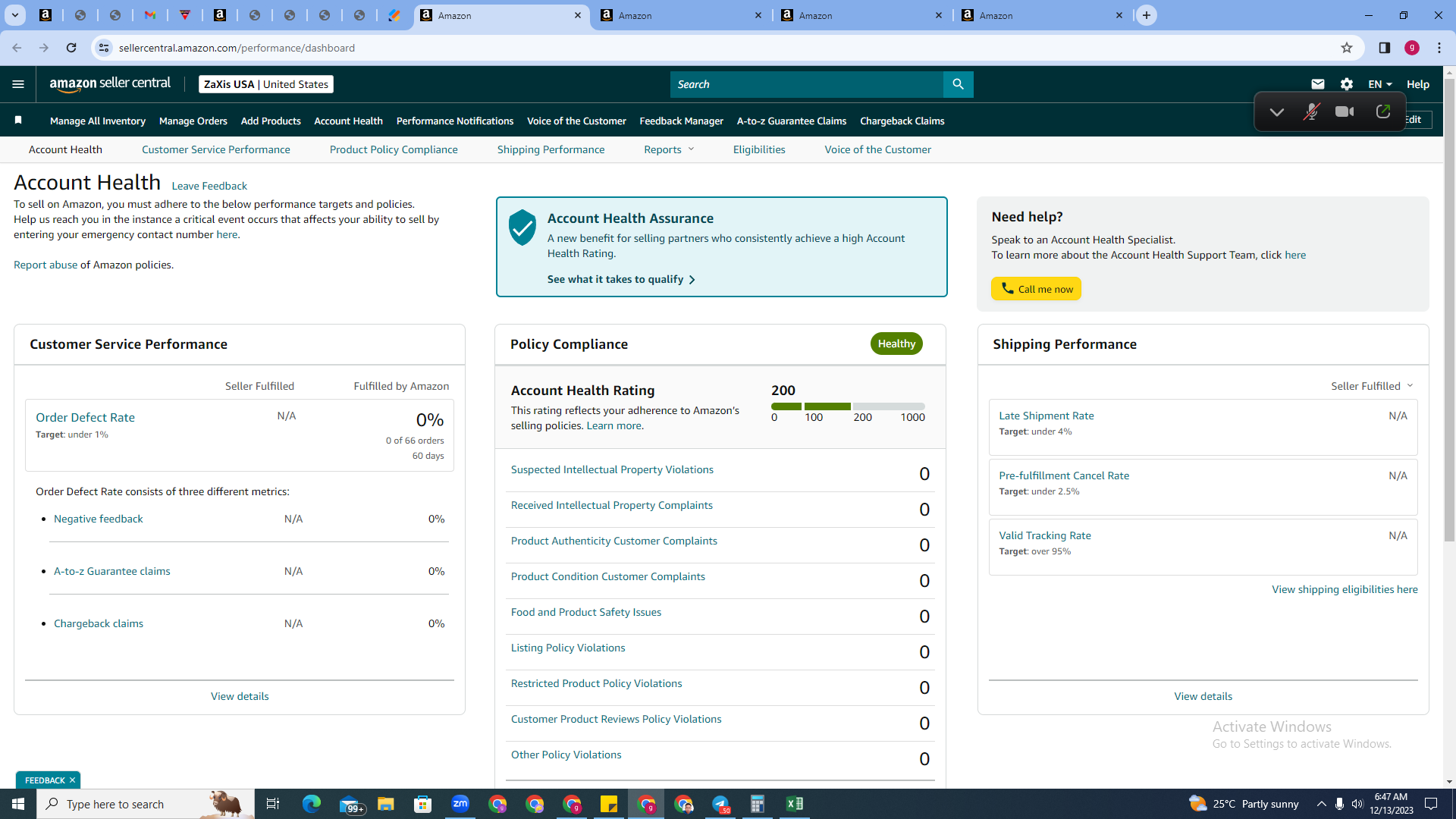The height and width of the screenshot is (819, 1456).
Task: Go back with the browser back arrow
Action: coord(17,48)
